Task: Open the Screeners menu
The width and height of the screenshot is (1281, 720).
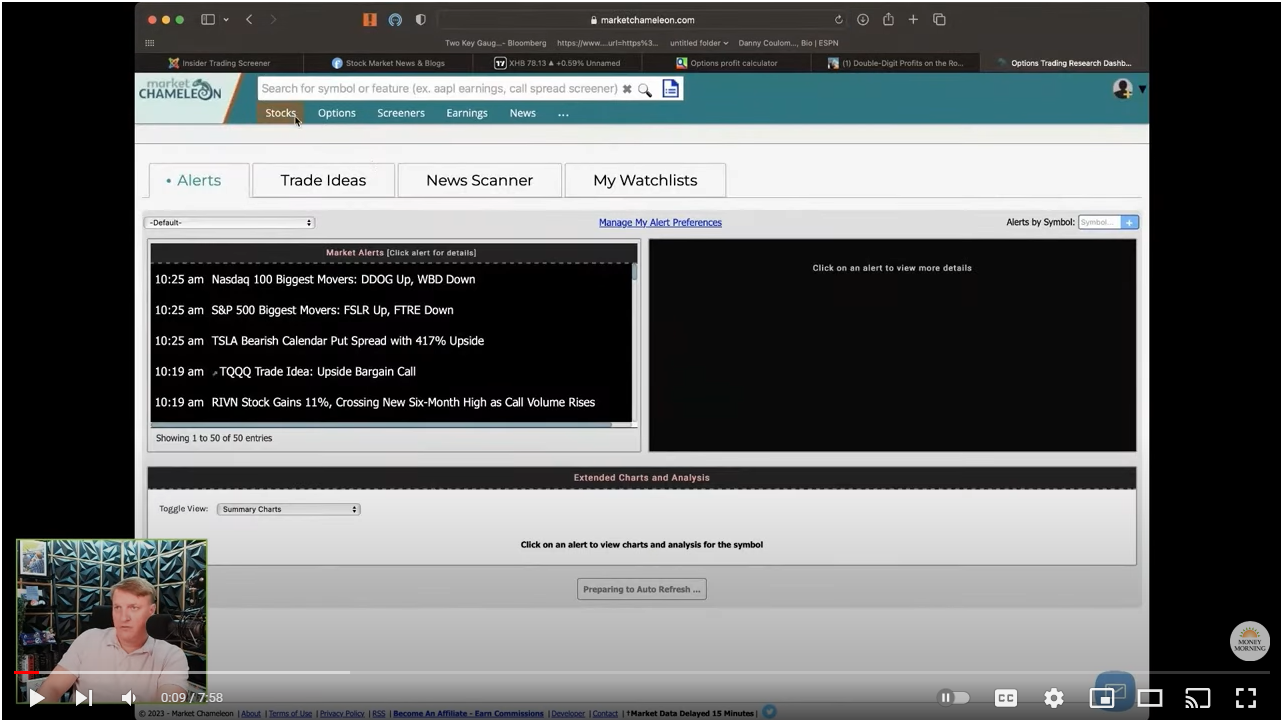Action: pyautogui.click(x=401, y=113)
